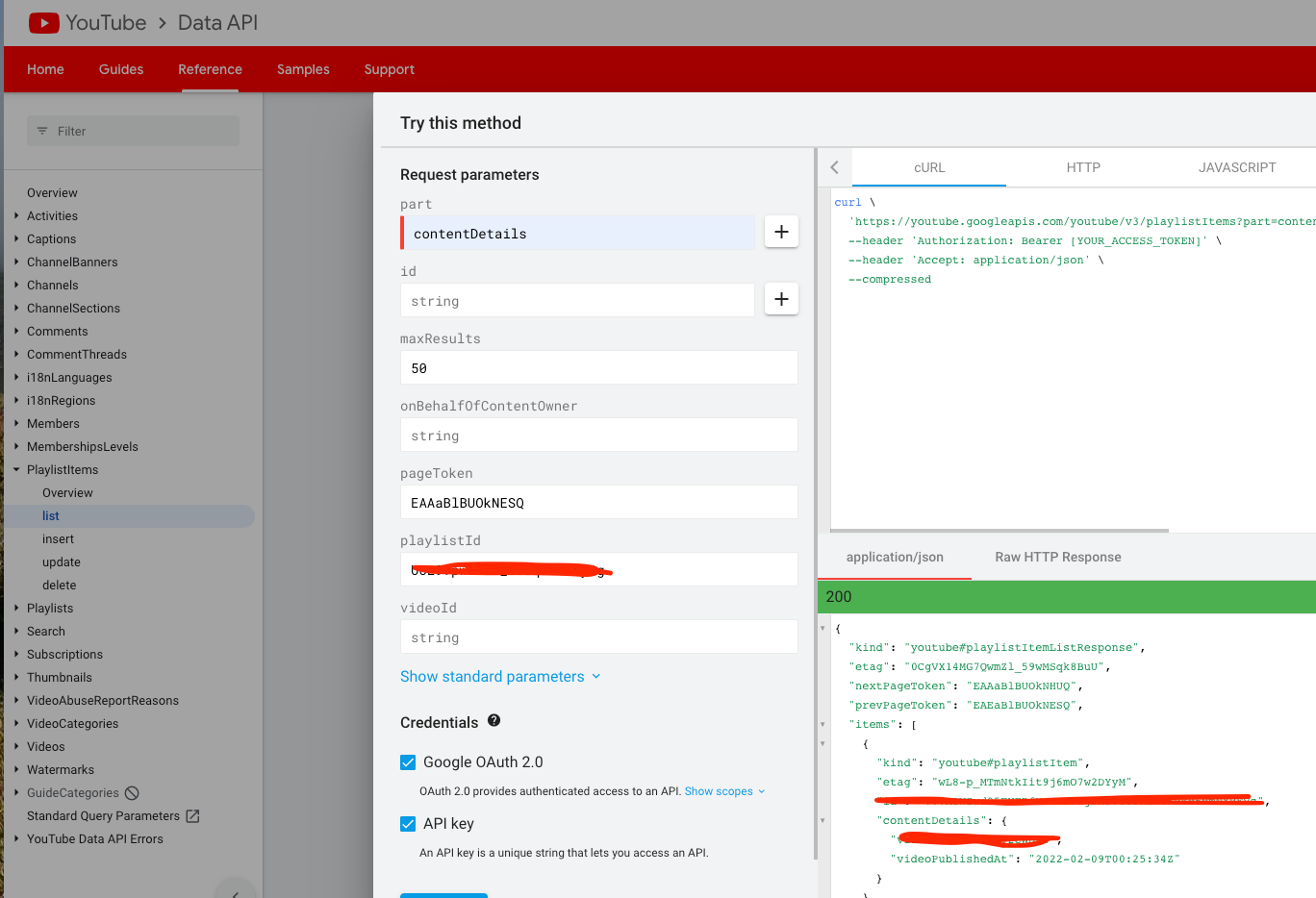1316x898 pixels.
Task: Add another id value with plus button
Action: [781, 299]
